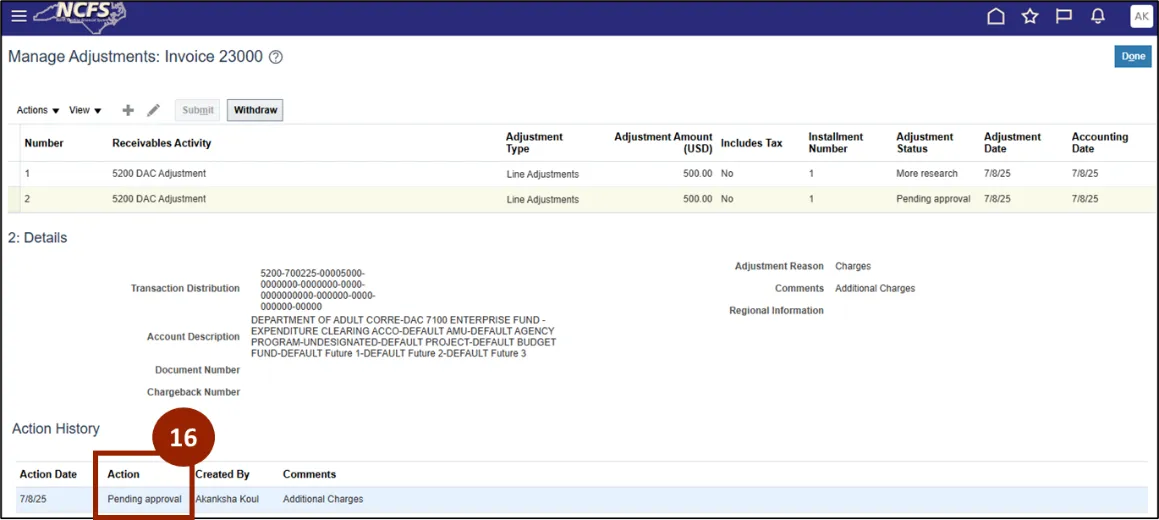Click the Action Date column header

[48, 474]
